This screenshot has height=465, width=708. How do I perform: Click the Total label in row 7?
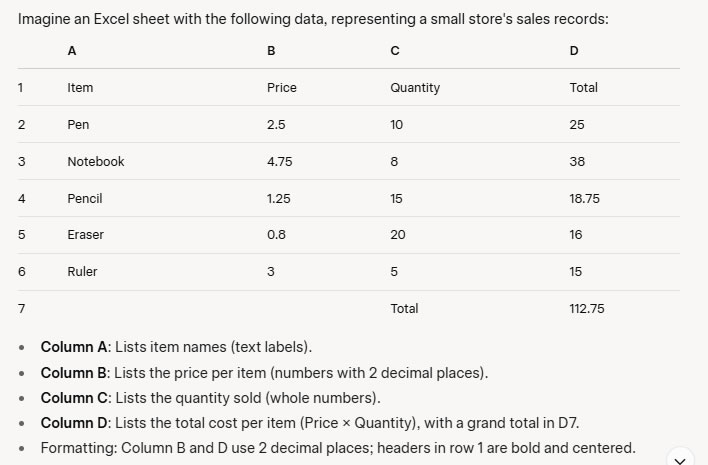[404, 309]
